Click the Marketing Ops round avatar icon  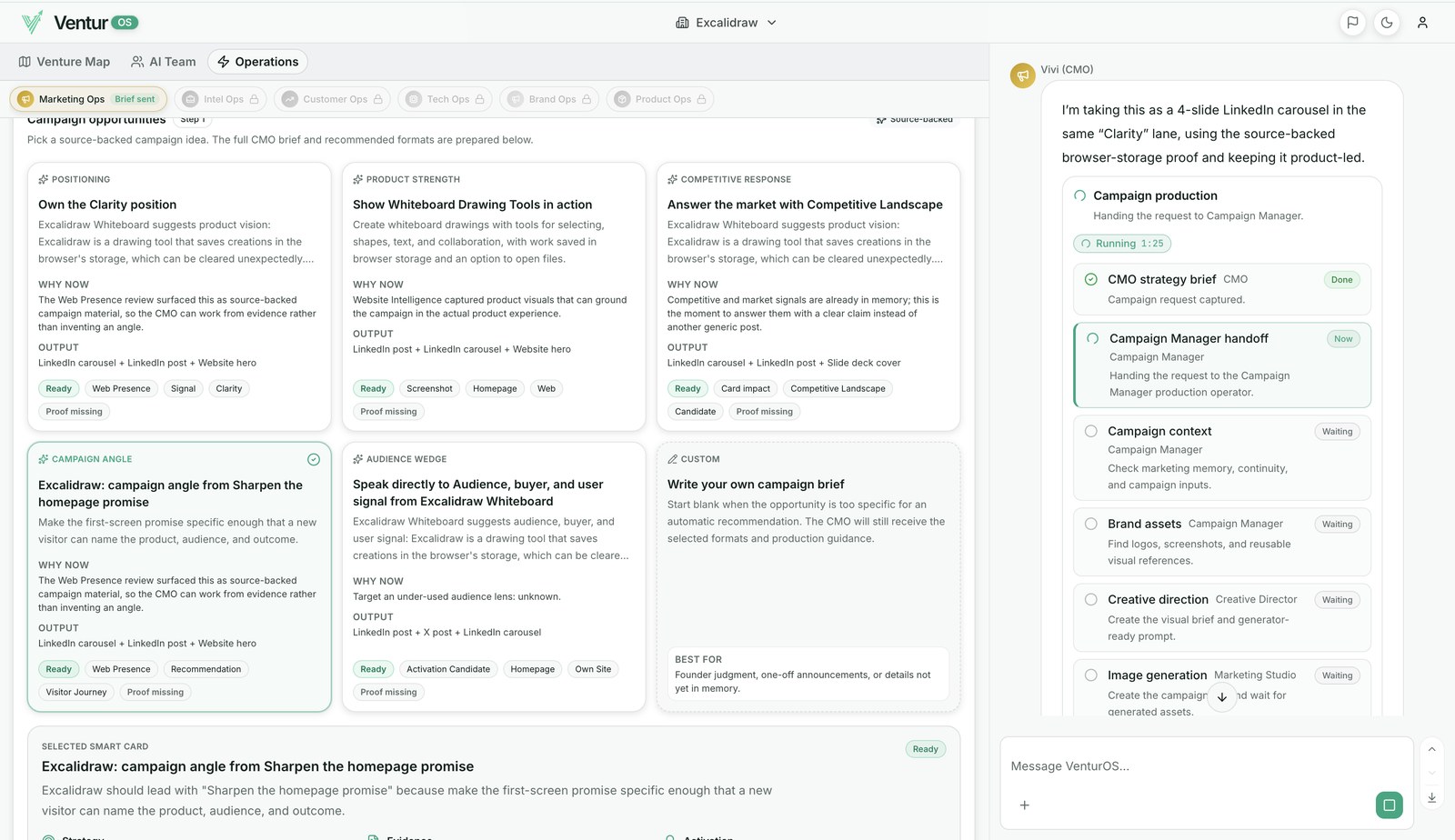tap(25, 99)
